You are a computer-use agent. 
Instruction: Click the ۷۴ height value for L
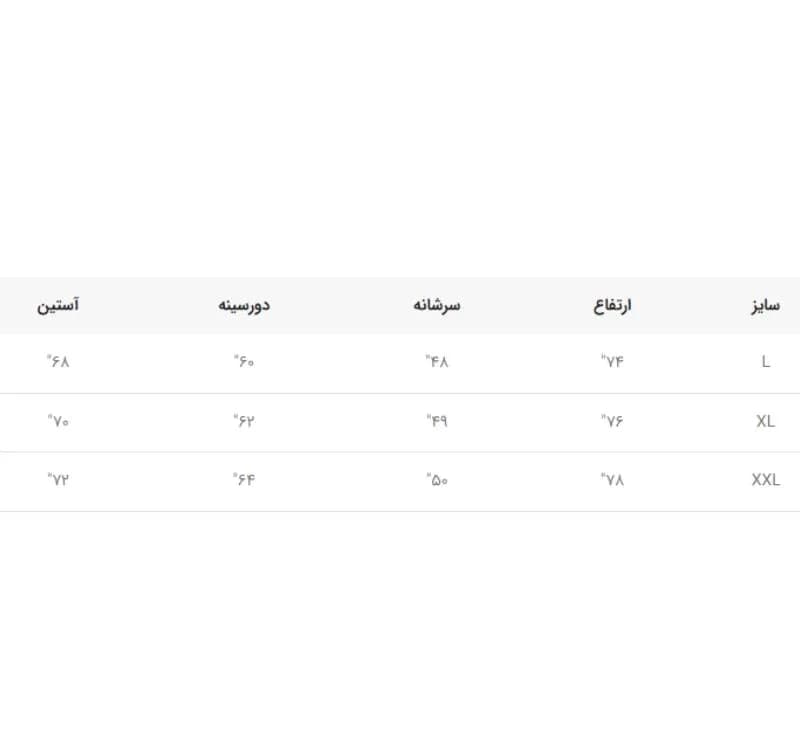[x=612, y=361]
